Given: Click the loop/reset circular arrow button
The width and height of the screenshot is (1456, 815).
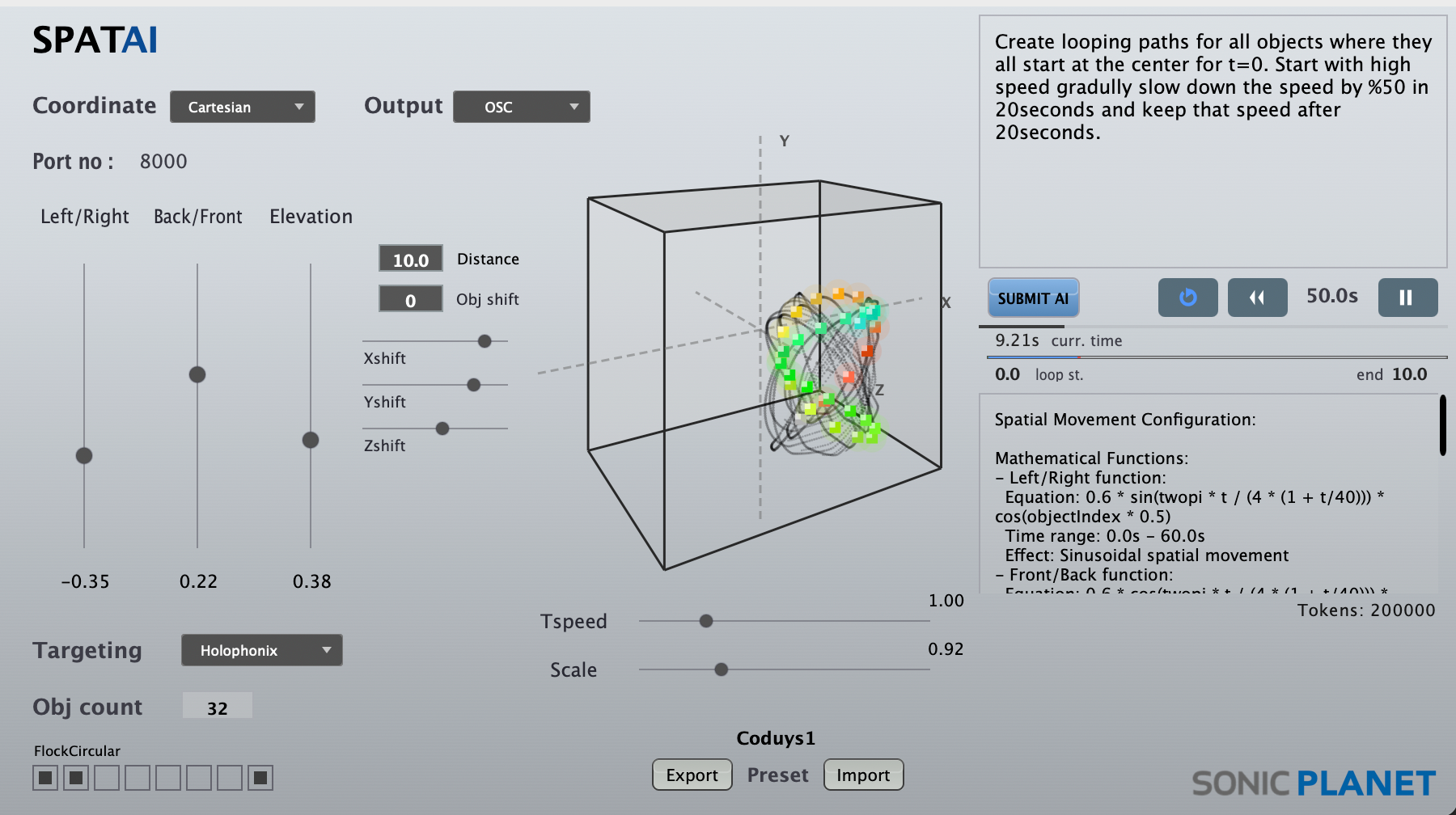Looking at the screenshot, I should pos(1187,298).
